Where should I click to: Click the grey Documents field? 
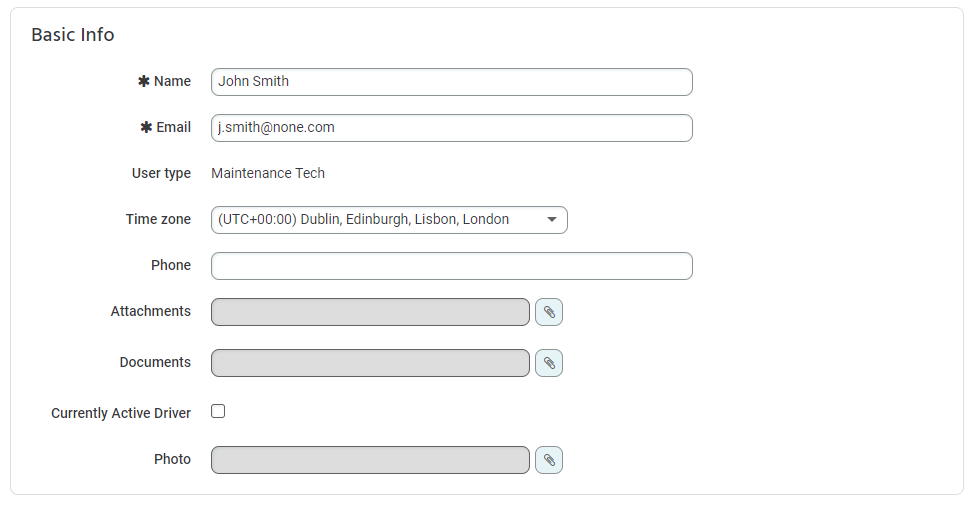pyautogui.click(x=370, y=363)
